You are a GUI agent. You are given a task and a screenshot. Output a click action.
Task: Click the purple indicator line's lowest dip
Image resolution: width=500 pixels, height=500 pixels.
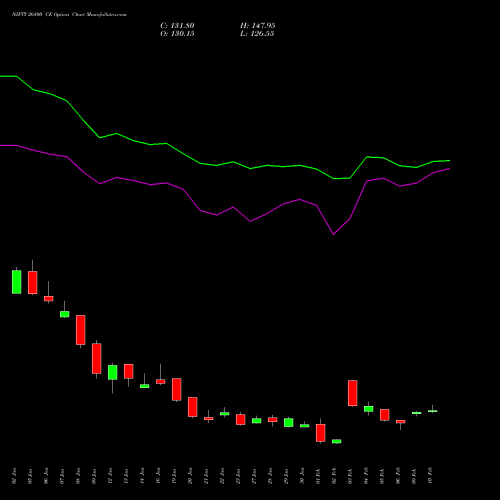coord(333,234)
